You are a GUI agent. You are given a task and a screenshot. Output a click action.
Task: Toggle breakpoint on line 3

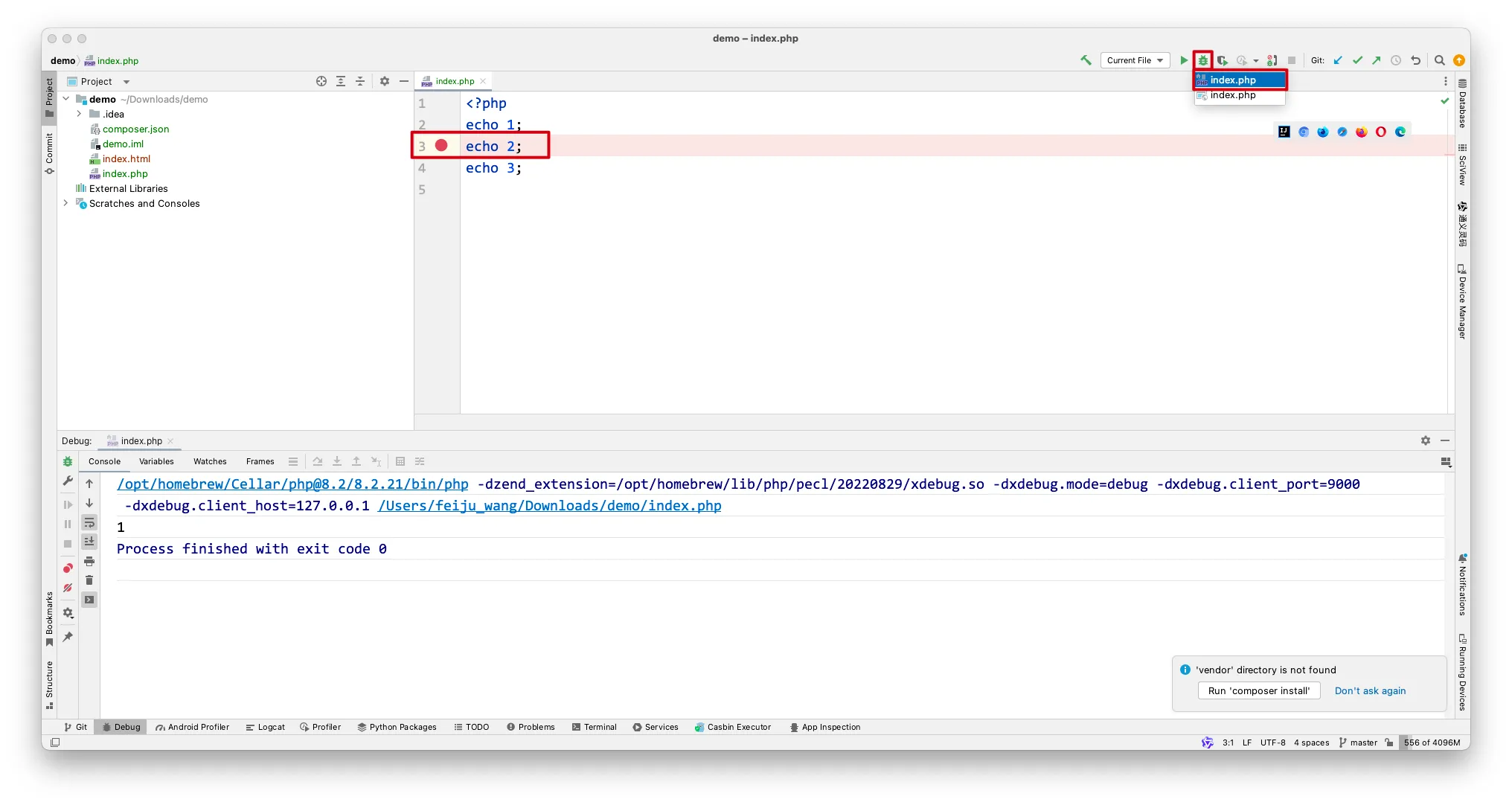(x=441, y=146)
